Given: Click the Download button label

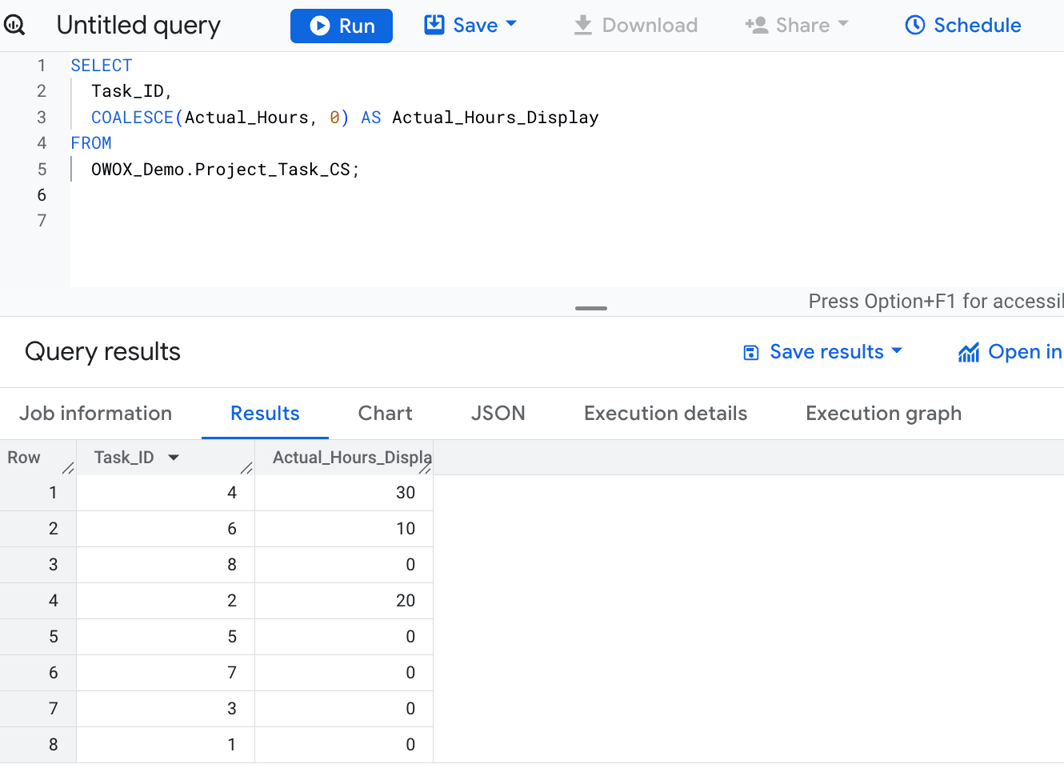Looking at the screenshot, I should (649, 25).
